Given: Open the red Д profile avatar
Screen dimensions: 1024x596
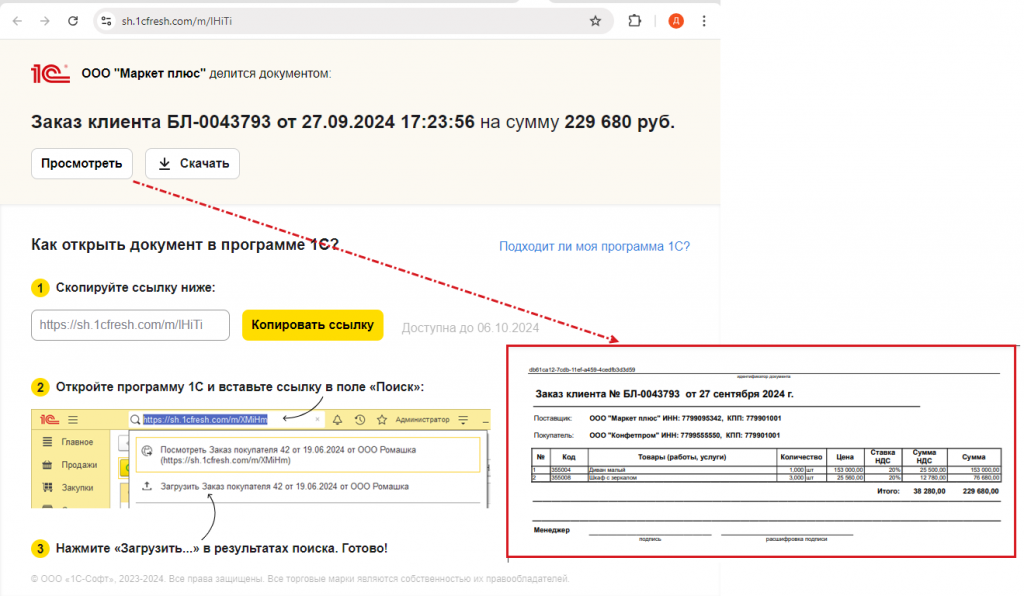Looking at the screenshot, I should point(676,21).
